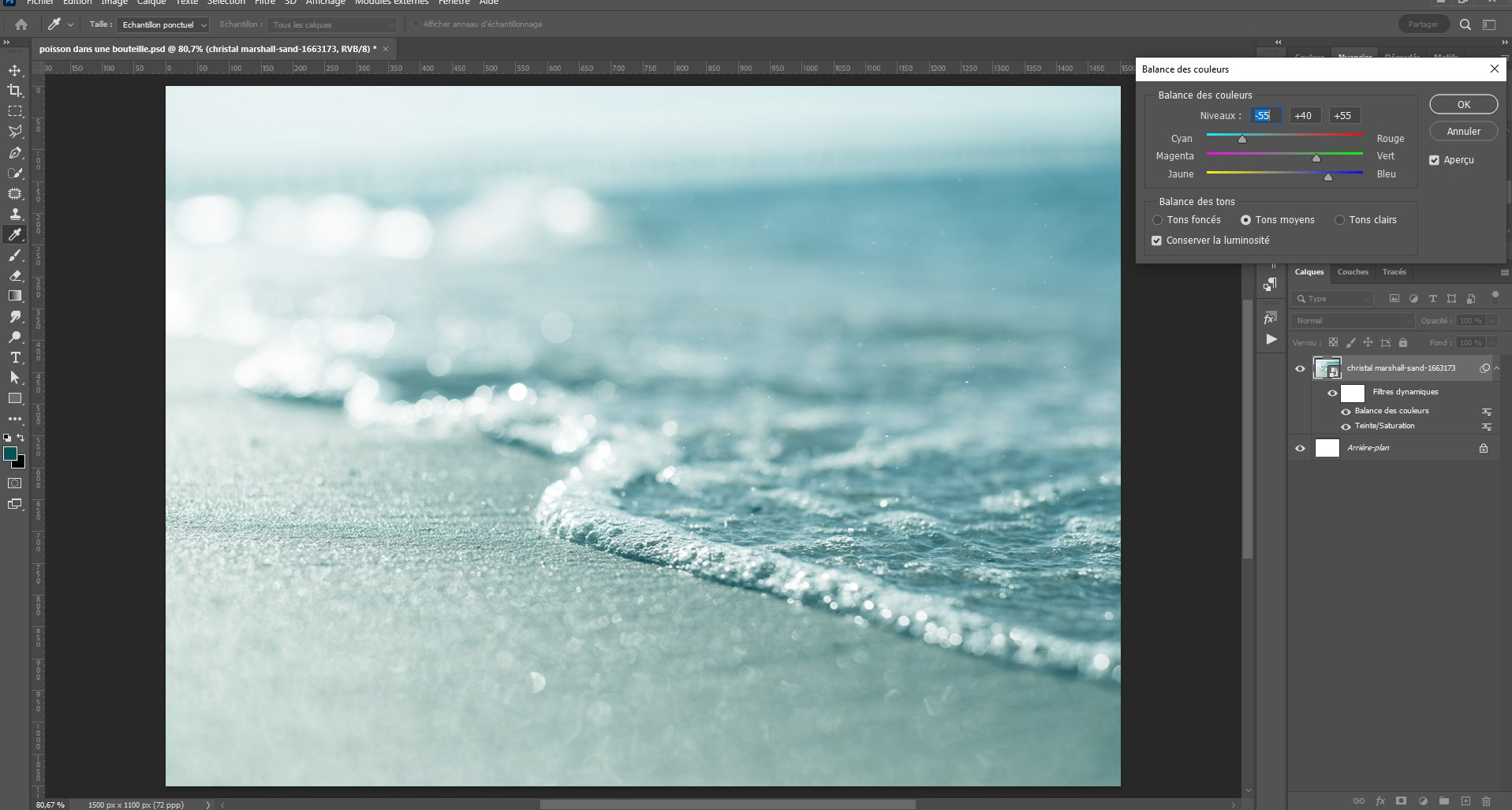
Task: Uncheck Conserver la luminosité
Action: [1156, 241]
